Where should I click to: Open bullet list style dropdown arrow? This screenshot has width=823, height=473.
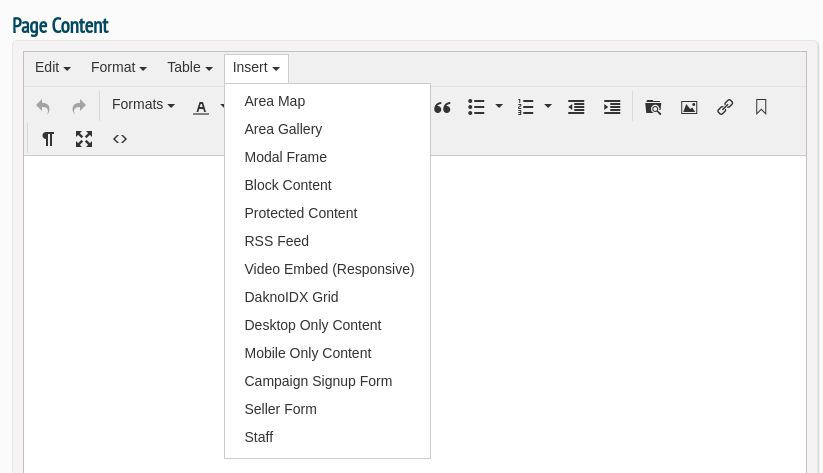coord(499,106)
